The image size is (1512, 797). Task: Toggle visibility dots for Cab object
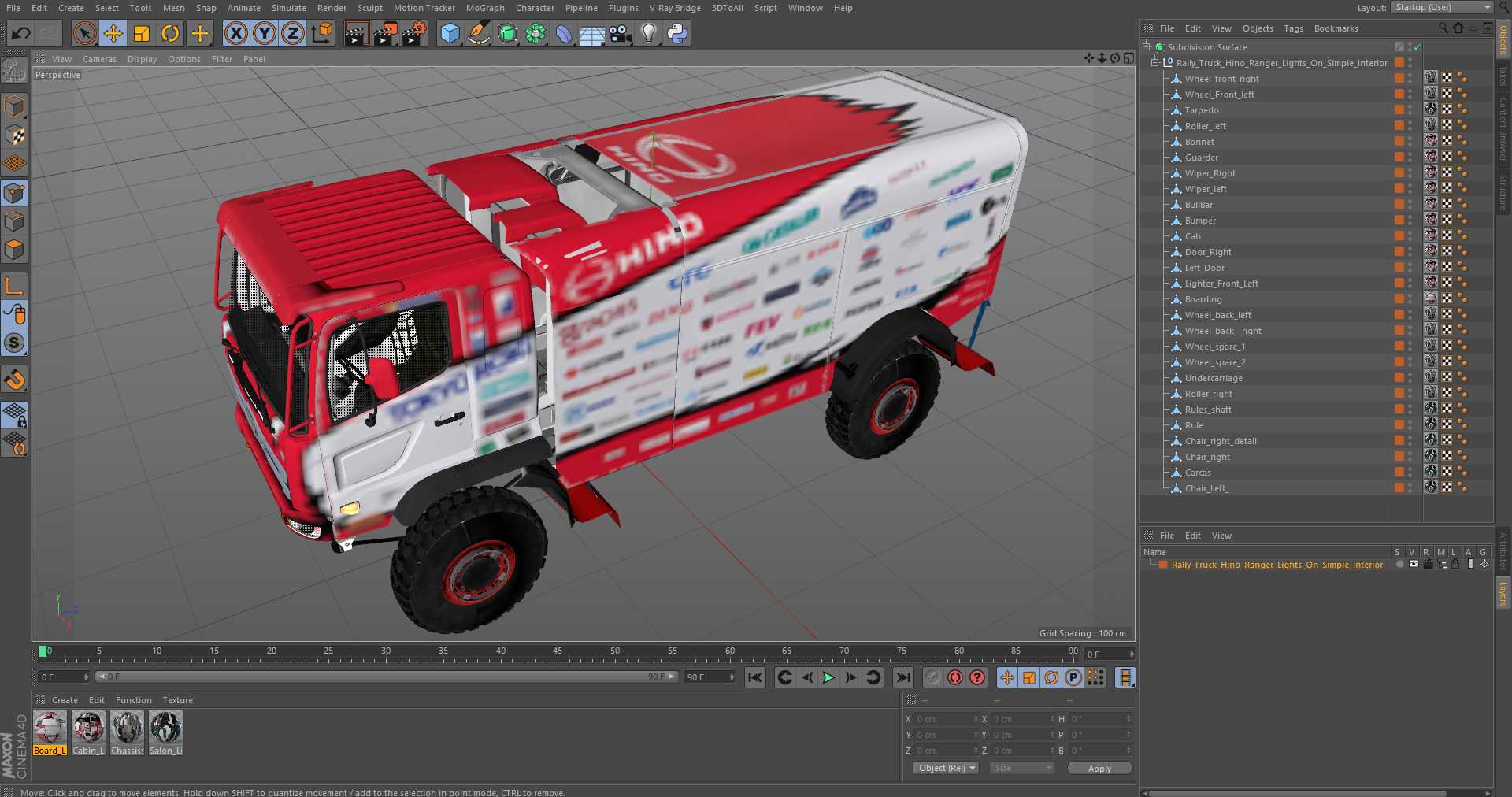coord(1410,235)
